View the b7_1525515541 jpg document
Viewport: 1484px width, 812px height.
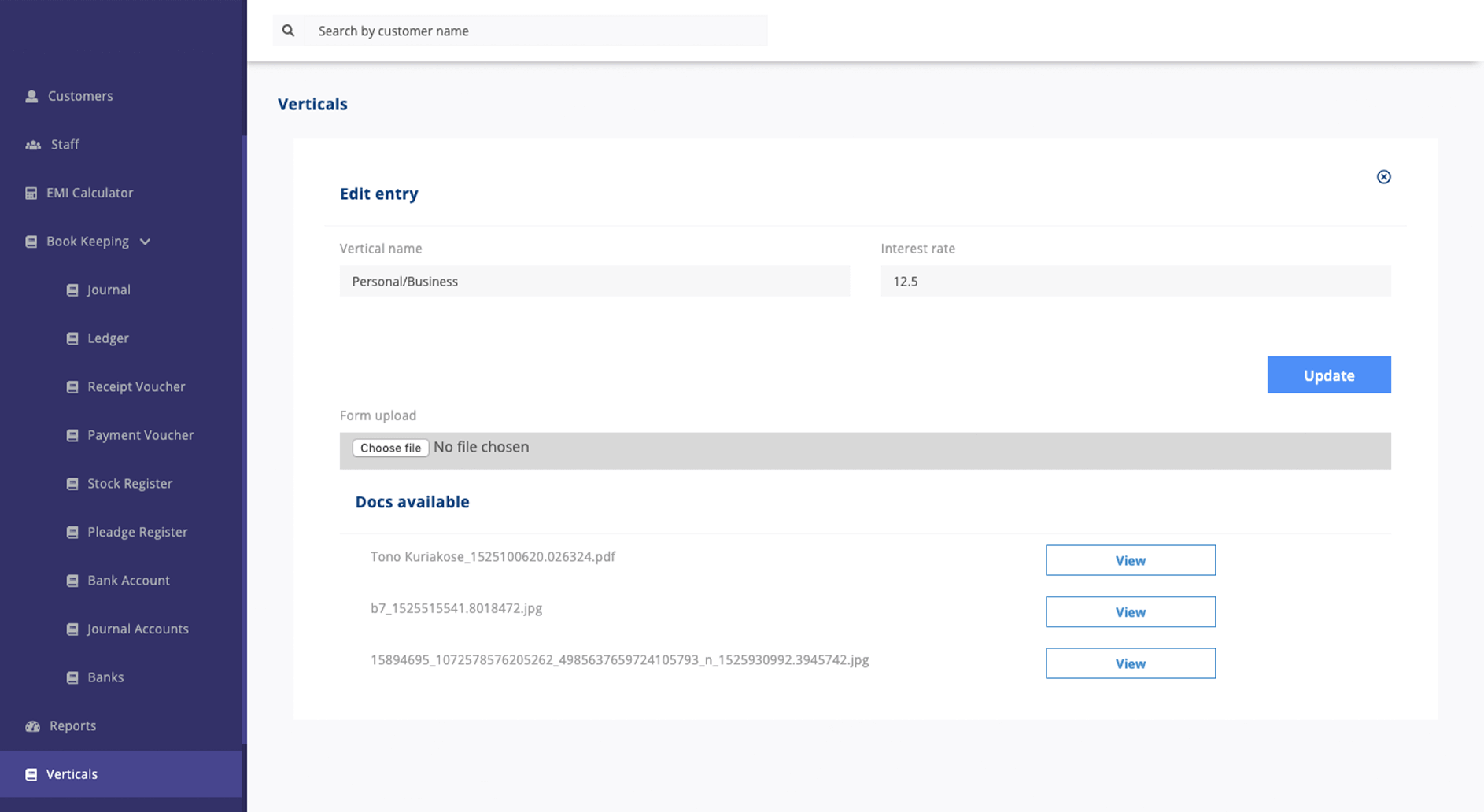1130,612
